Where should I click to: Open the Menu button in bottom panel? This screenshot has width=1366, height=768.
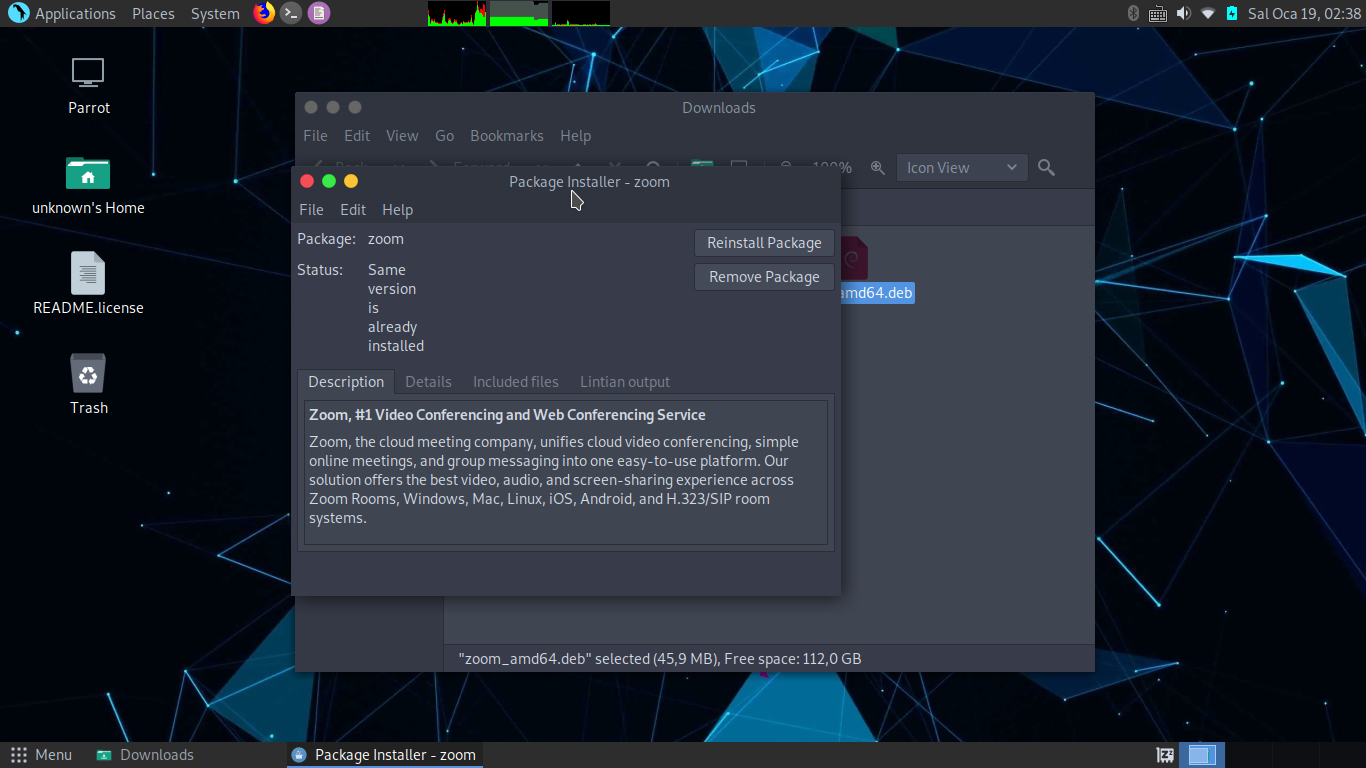[x=41, y=755]
